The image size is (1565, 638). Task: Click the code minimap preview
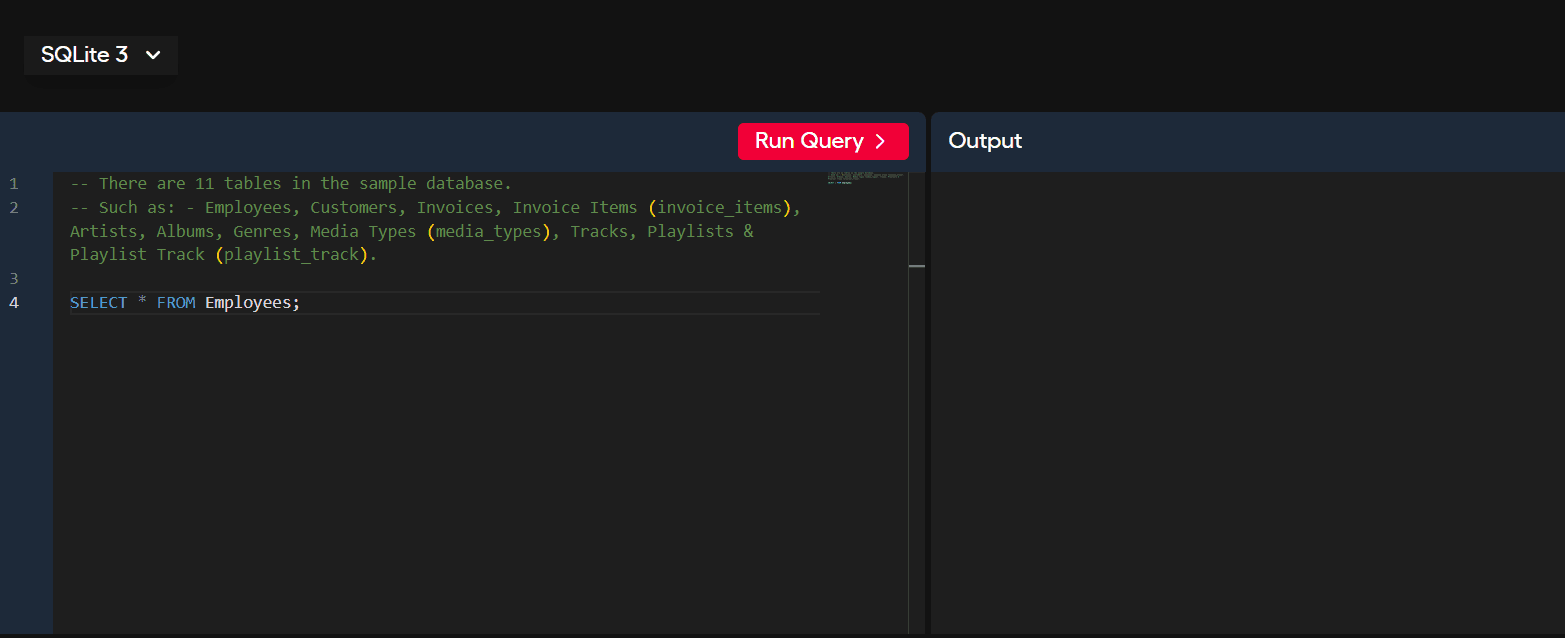pyautogui.click(x=865, y=179)
